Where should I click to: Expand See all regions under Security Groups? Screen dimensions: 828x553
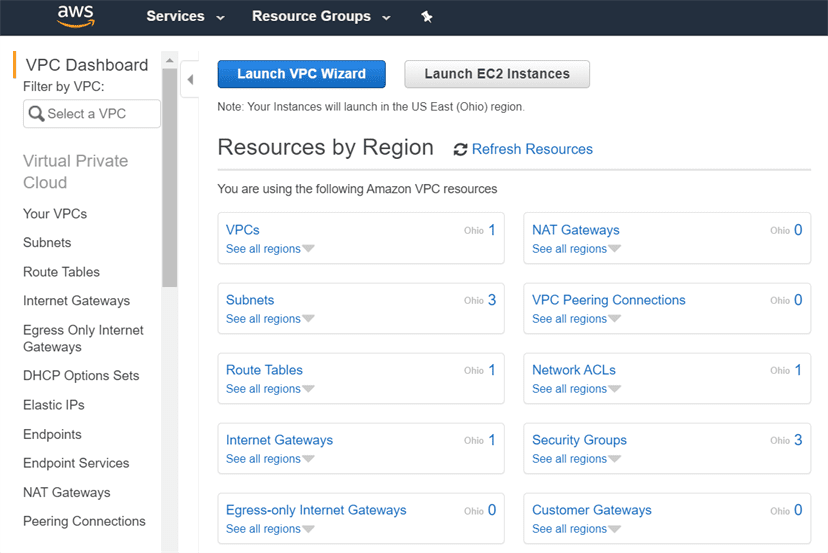coord(576,459)
